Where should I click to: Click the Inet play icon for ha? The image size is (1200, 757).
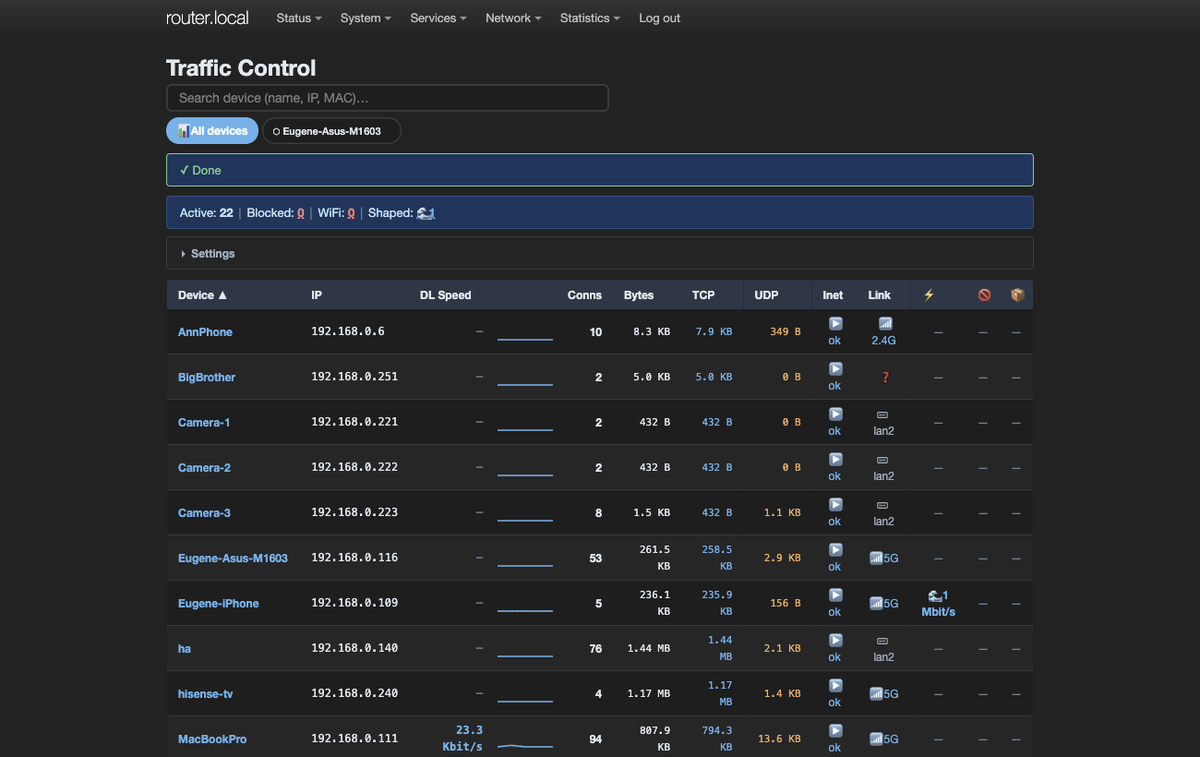[836, 640]
